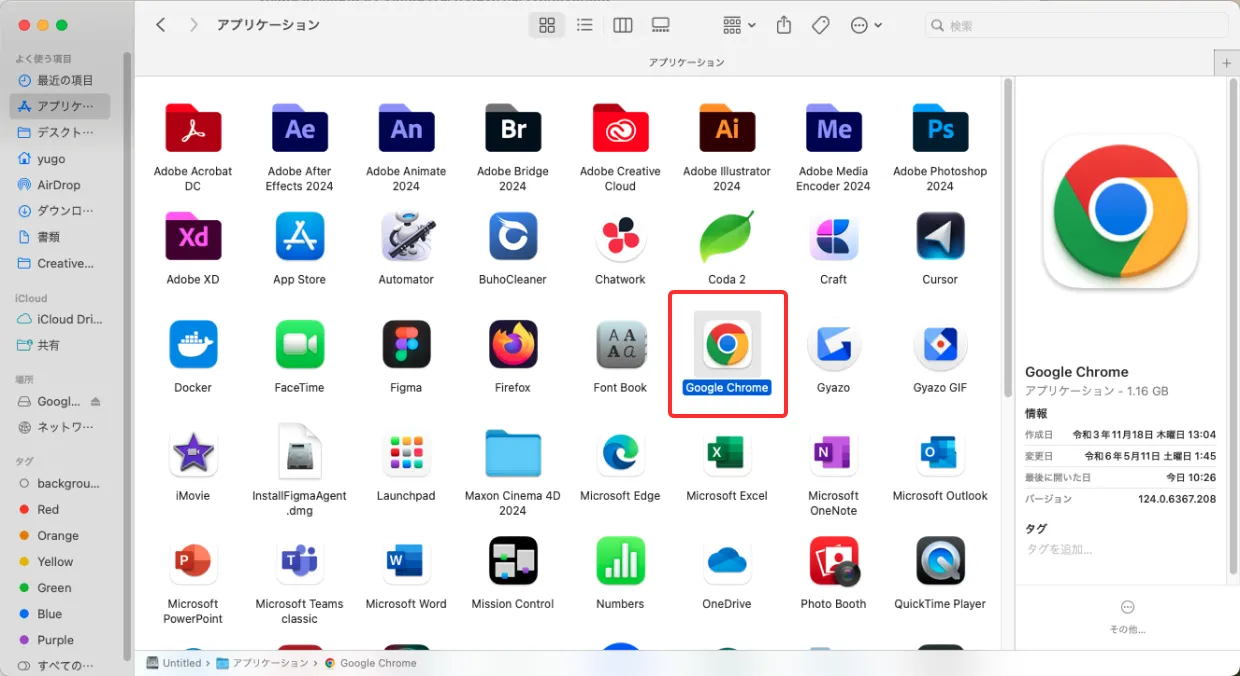
Task: Select the Adobe Animate 2024 icon
Action: (406, 128)
